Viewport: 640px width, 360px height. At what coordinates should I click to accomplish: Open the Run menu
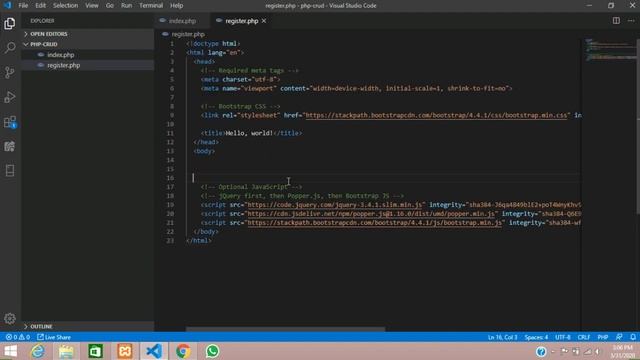[x=127, y=6]
